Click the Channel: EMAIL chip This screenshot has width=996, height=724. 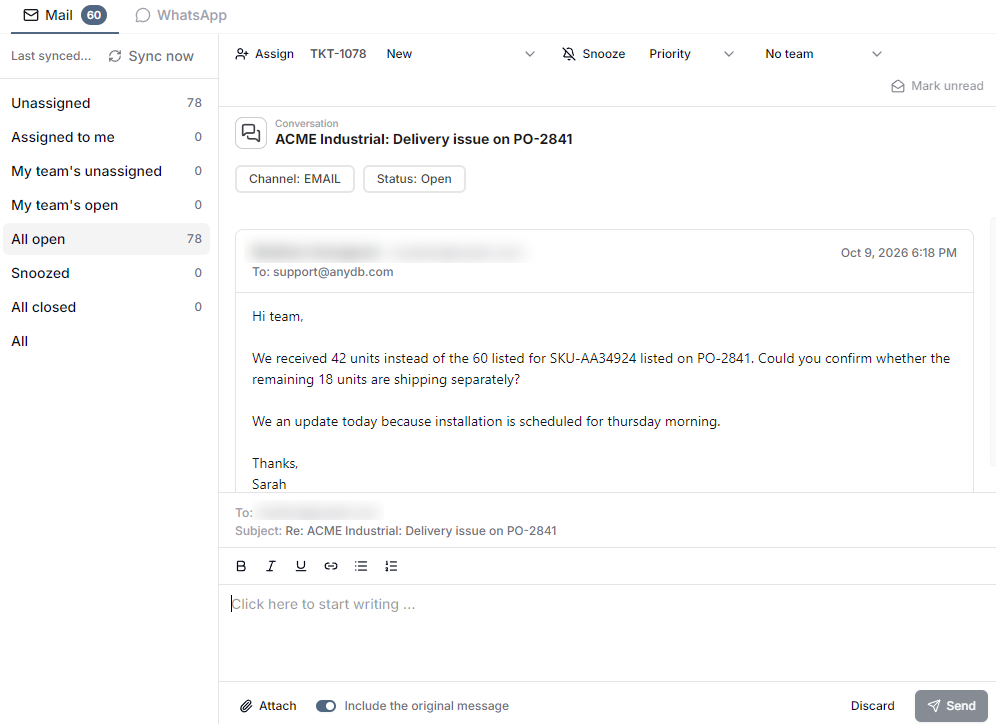pos(295,179)
